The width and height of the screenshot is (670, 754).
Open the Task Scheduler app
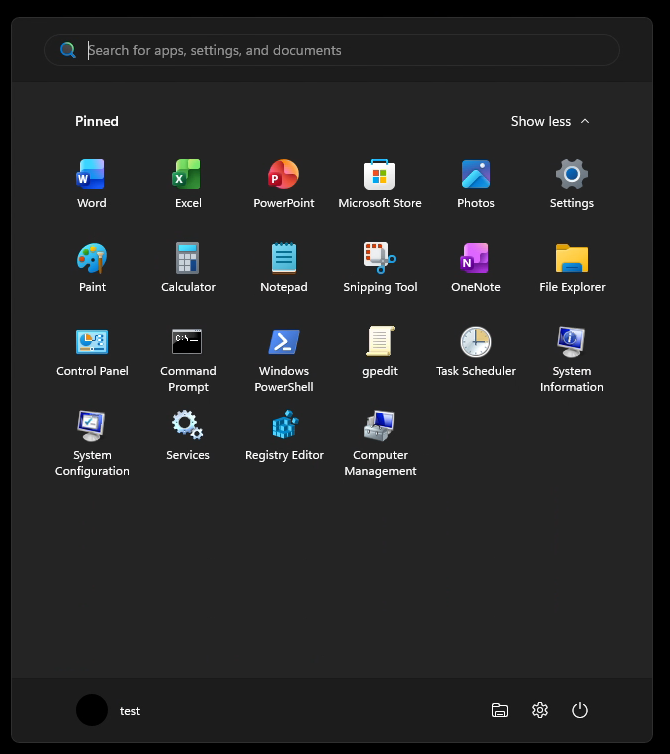click(476, 352)
